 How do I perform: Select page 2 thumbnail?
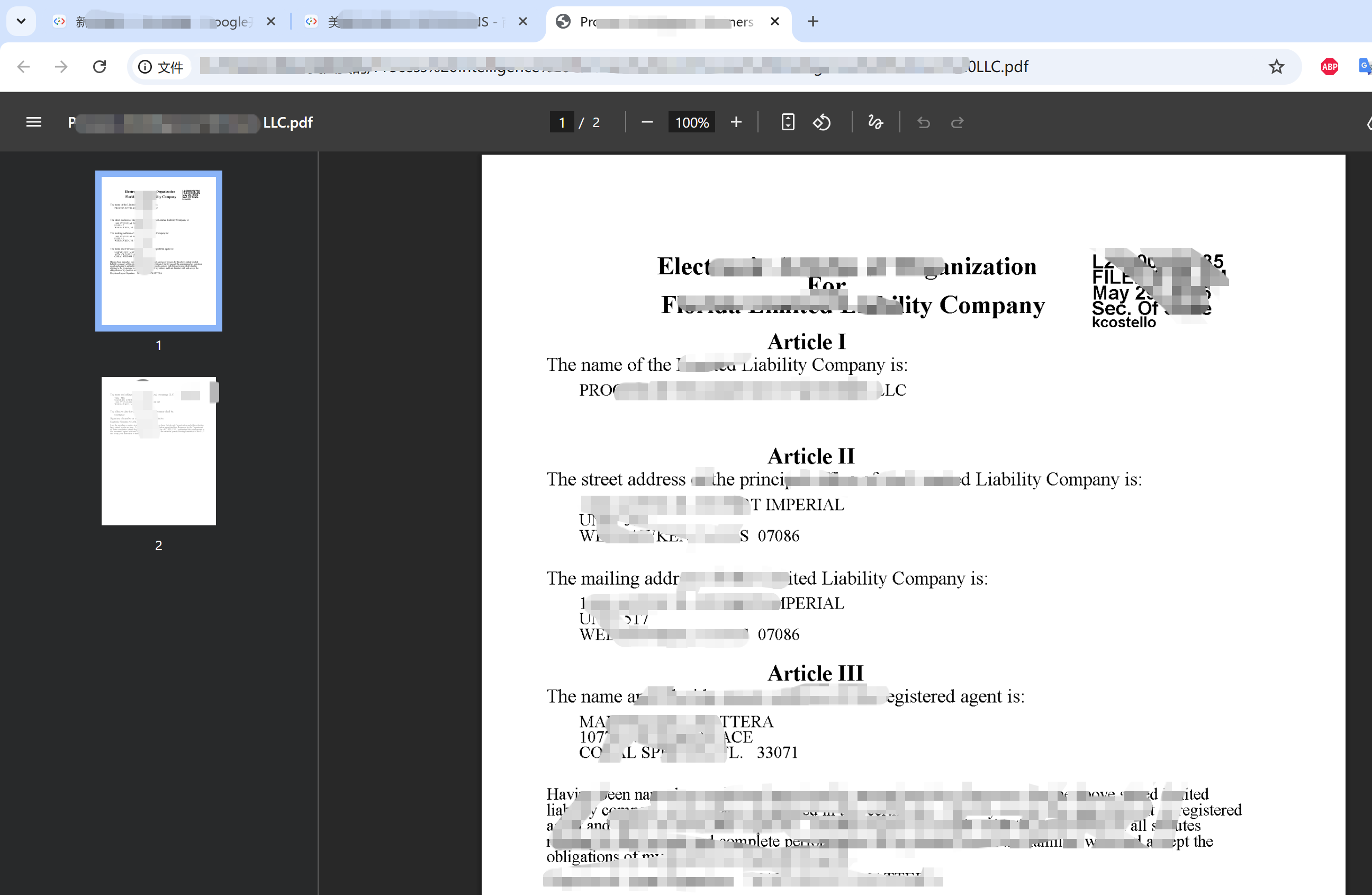tap(158, 451)
